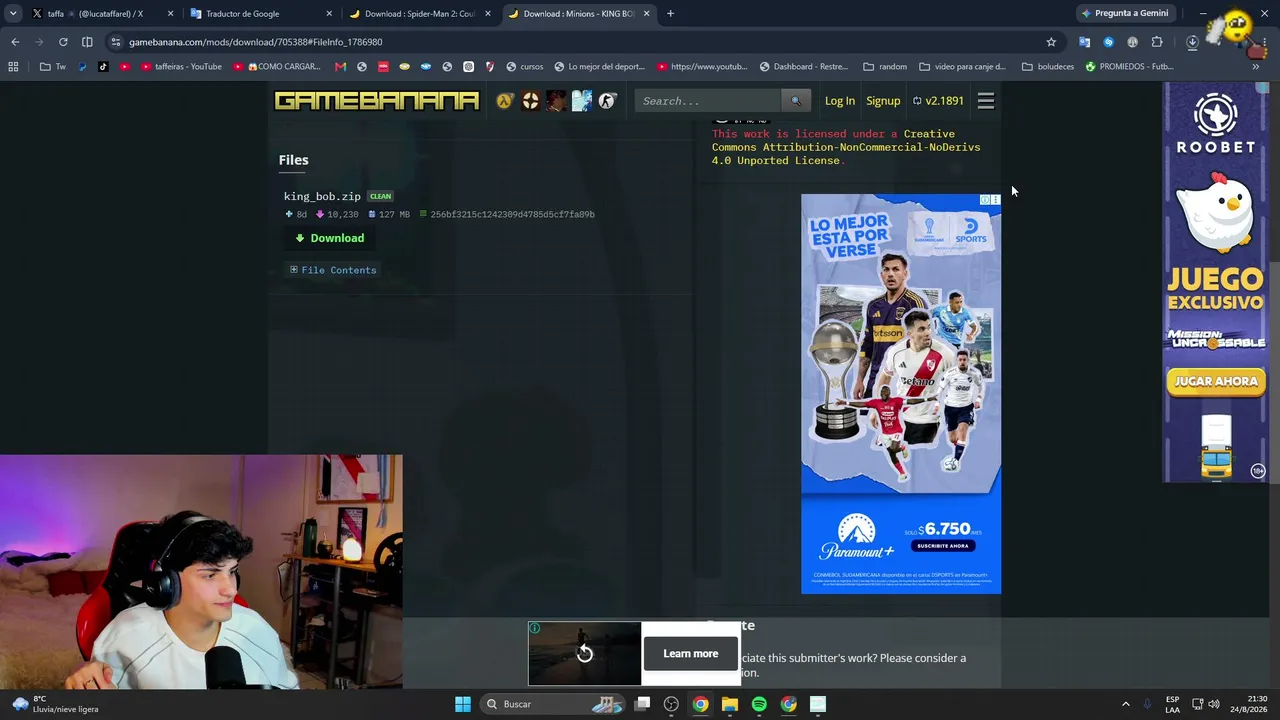1280x720 pixels.
Task: Open File Explorer from the taskbar
Action: [x=730, y=704]
